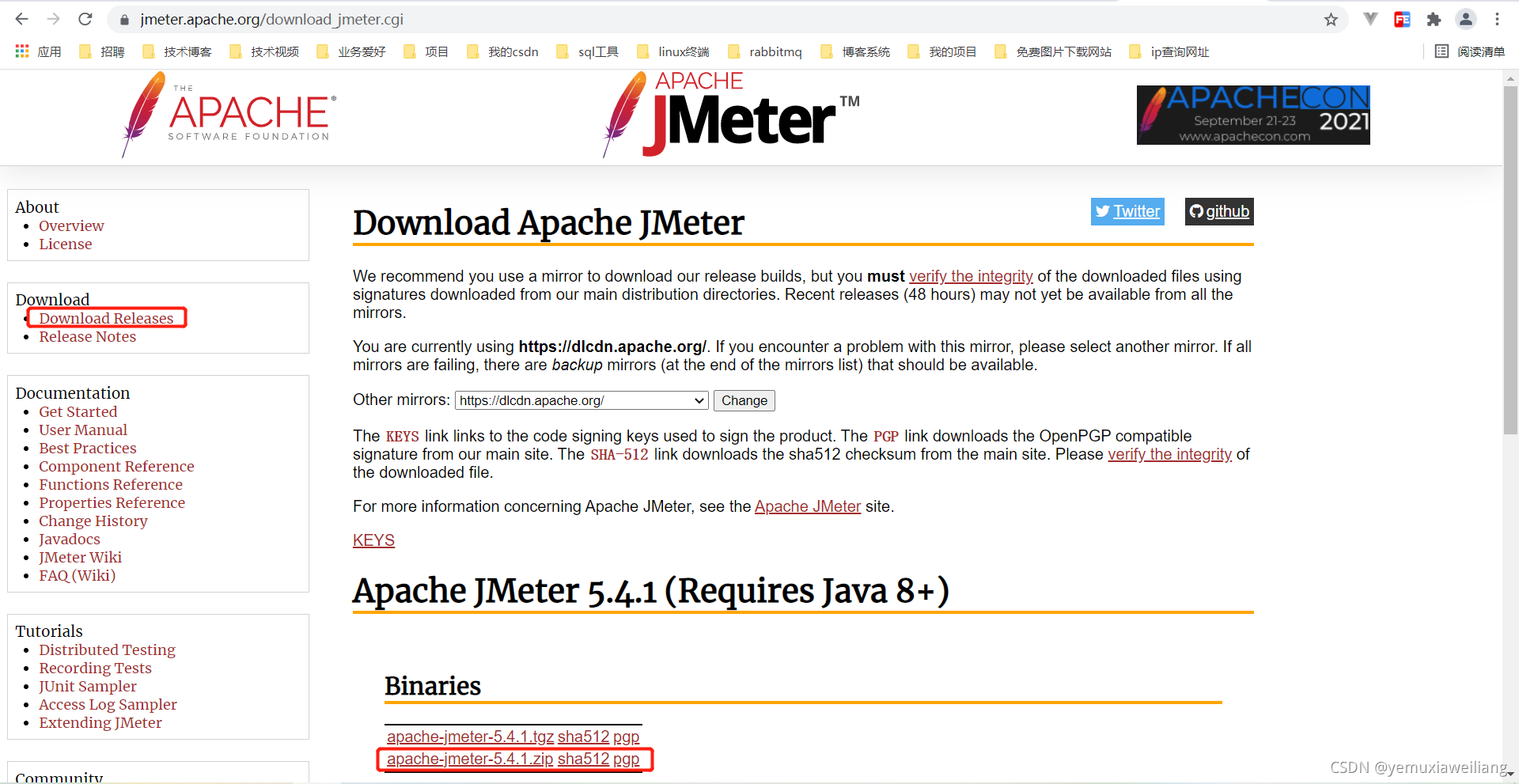Open the 业务爱好 bookmark folder
Image resolution: width=1519 pixels, height=784 pixels.
[351, 51]
